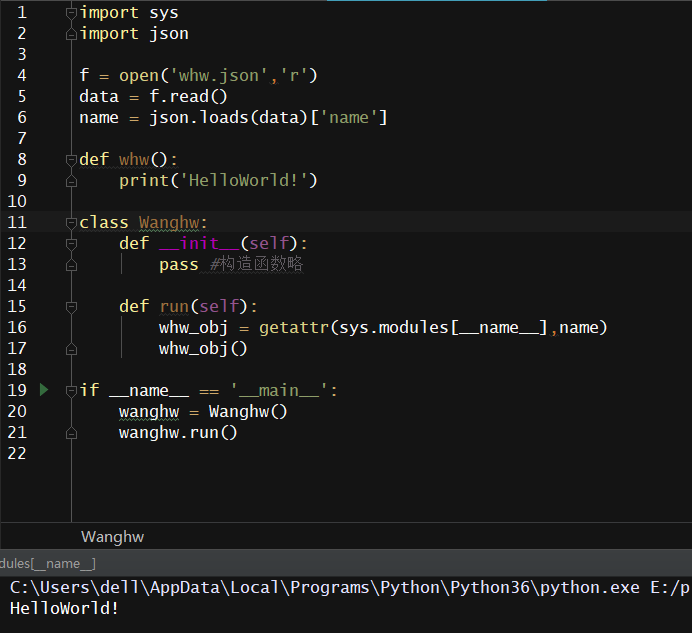Click function name whw on line 8
This screenshot has width=692, height=633.
click(134, 159)
